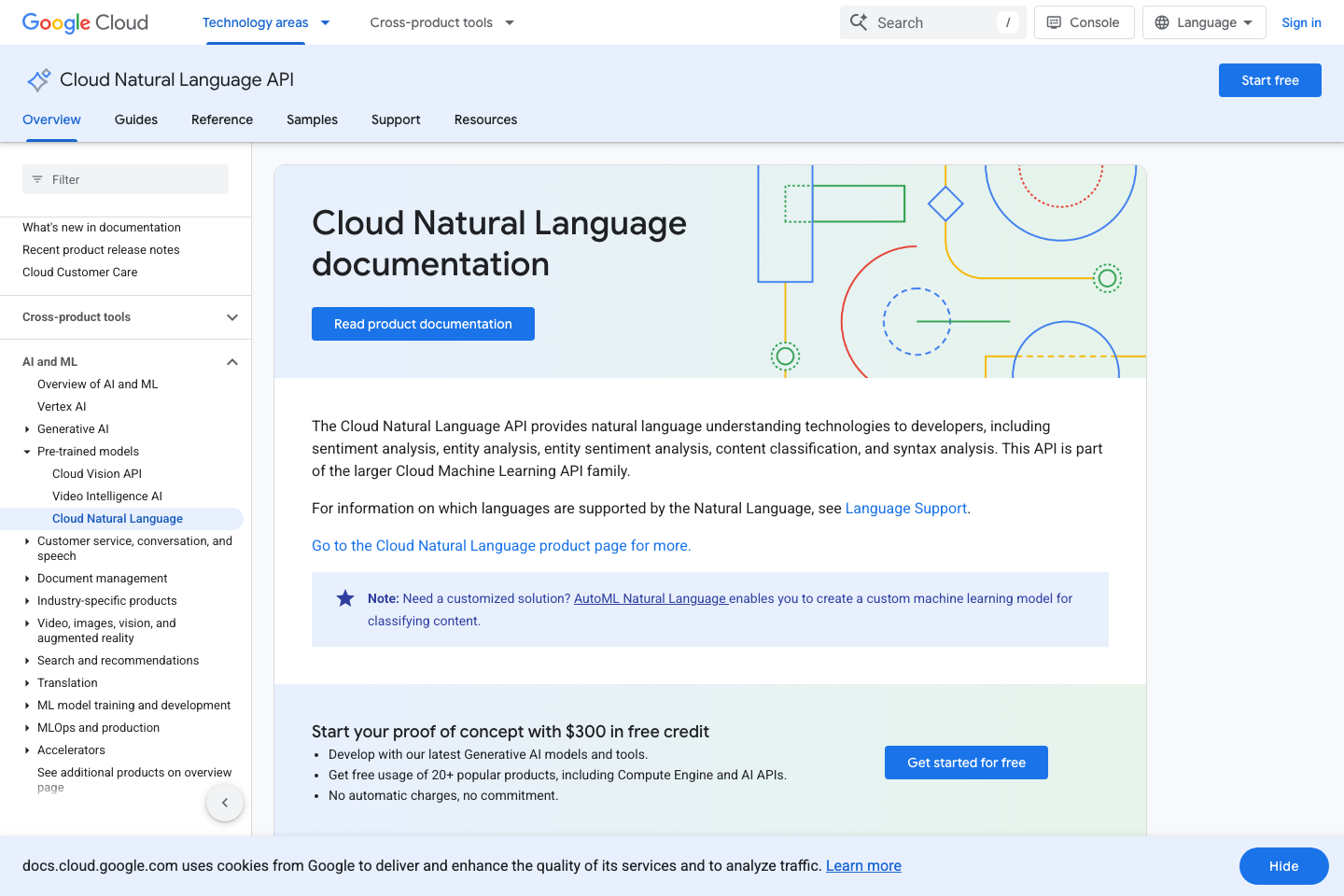The height and width of the screenshot is (896, 1344).
Task: Expand the Generative AI tree item
Action: pyautogui.click(x=27, y=428)
